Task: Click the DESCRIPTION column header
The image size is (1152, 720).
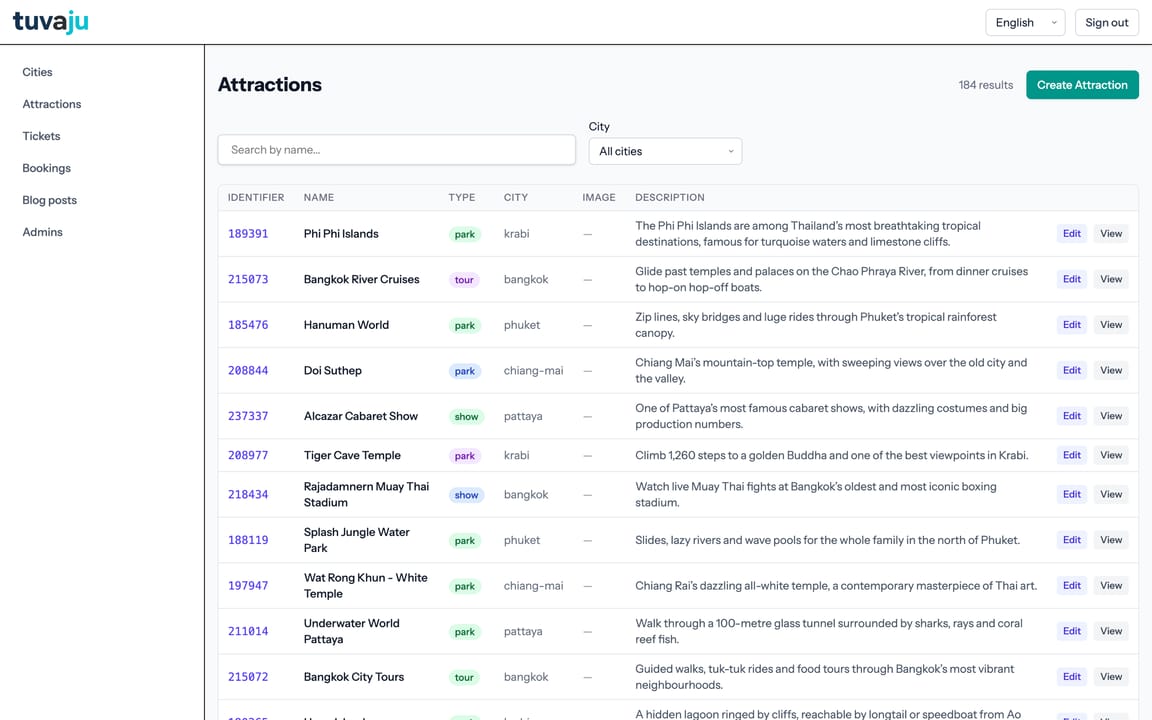Action: pyautogui.click(x=670, y=198)
